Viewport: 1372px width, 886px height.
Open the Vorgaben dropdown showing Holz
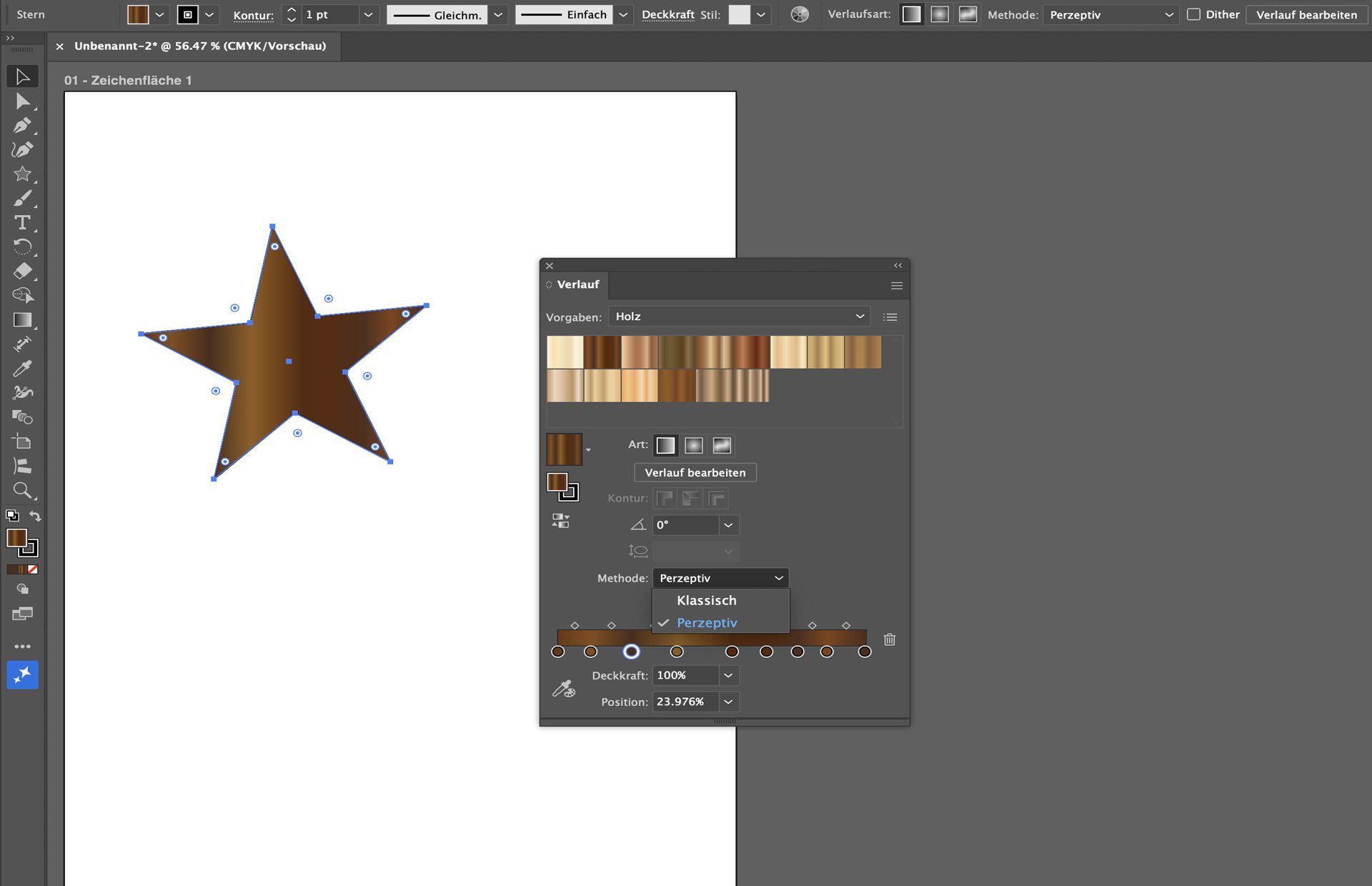coord(740,317)
